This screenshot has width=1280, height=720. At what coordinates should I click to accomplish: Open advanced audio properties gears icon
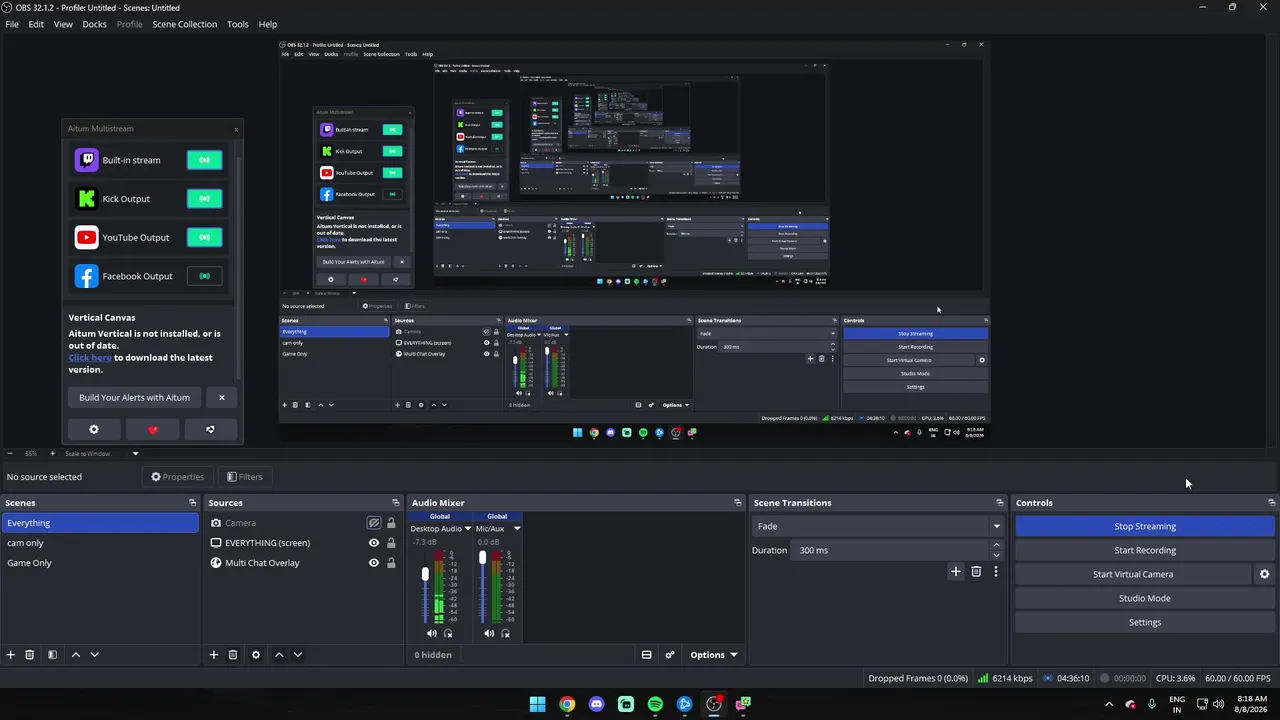point(670,655)
